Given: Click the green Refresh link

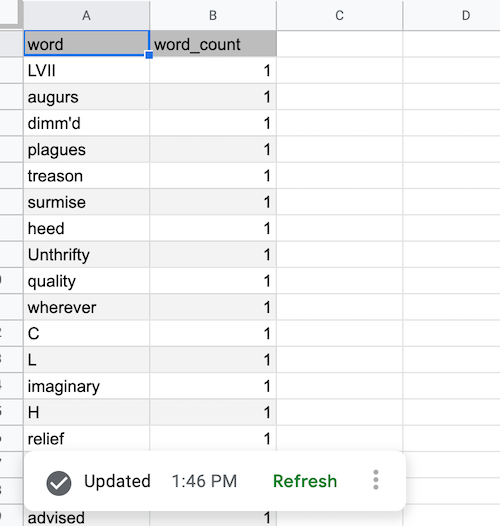Looking at the screenshot, I should (305, 481).
